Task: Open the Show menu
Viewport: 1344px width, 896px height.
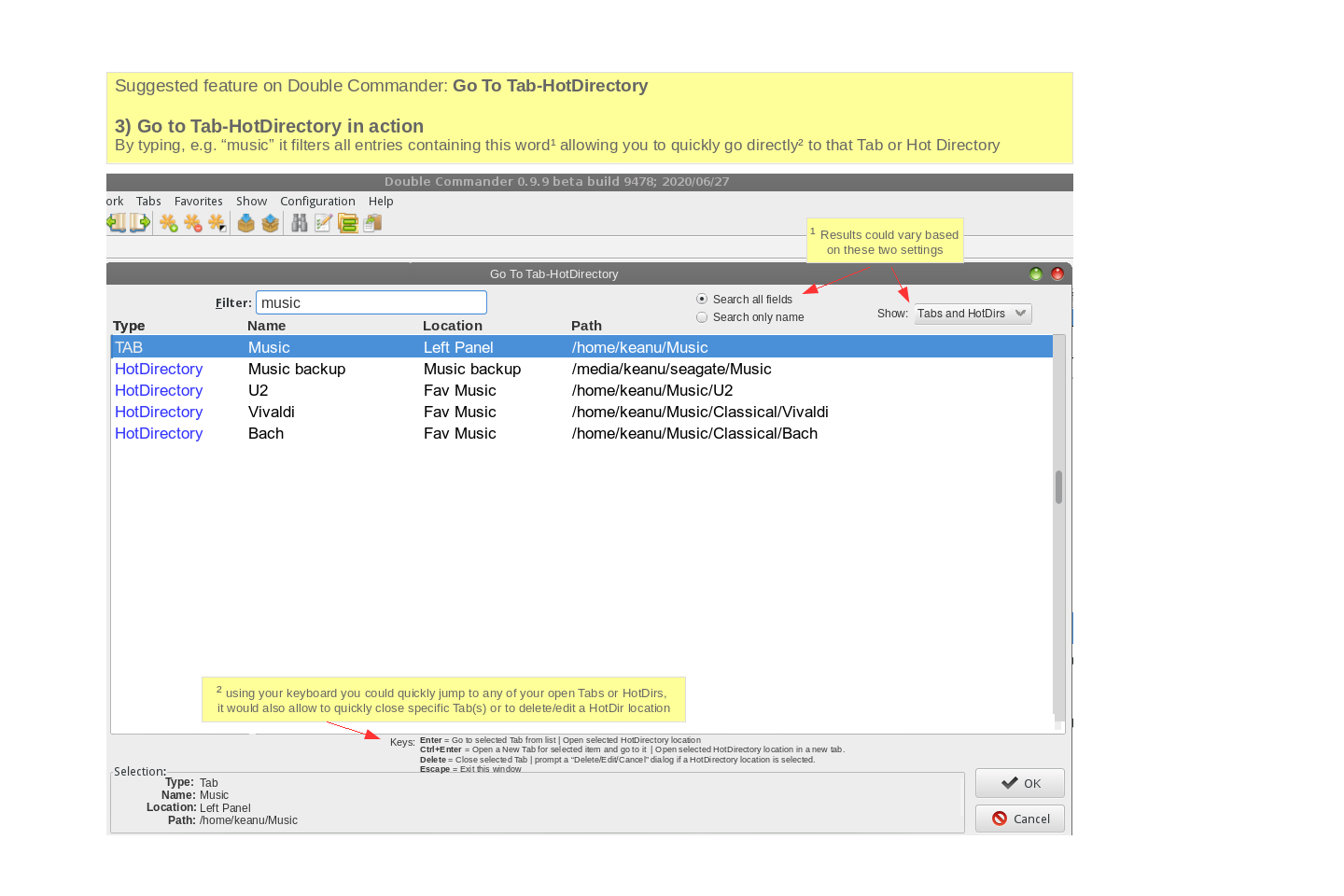Action: (x=251, y=202)
